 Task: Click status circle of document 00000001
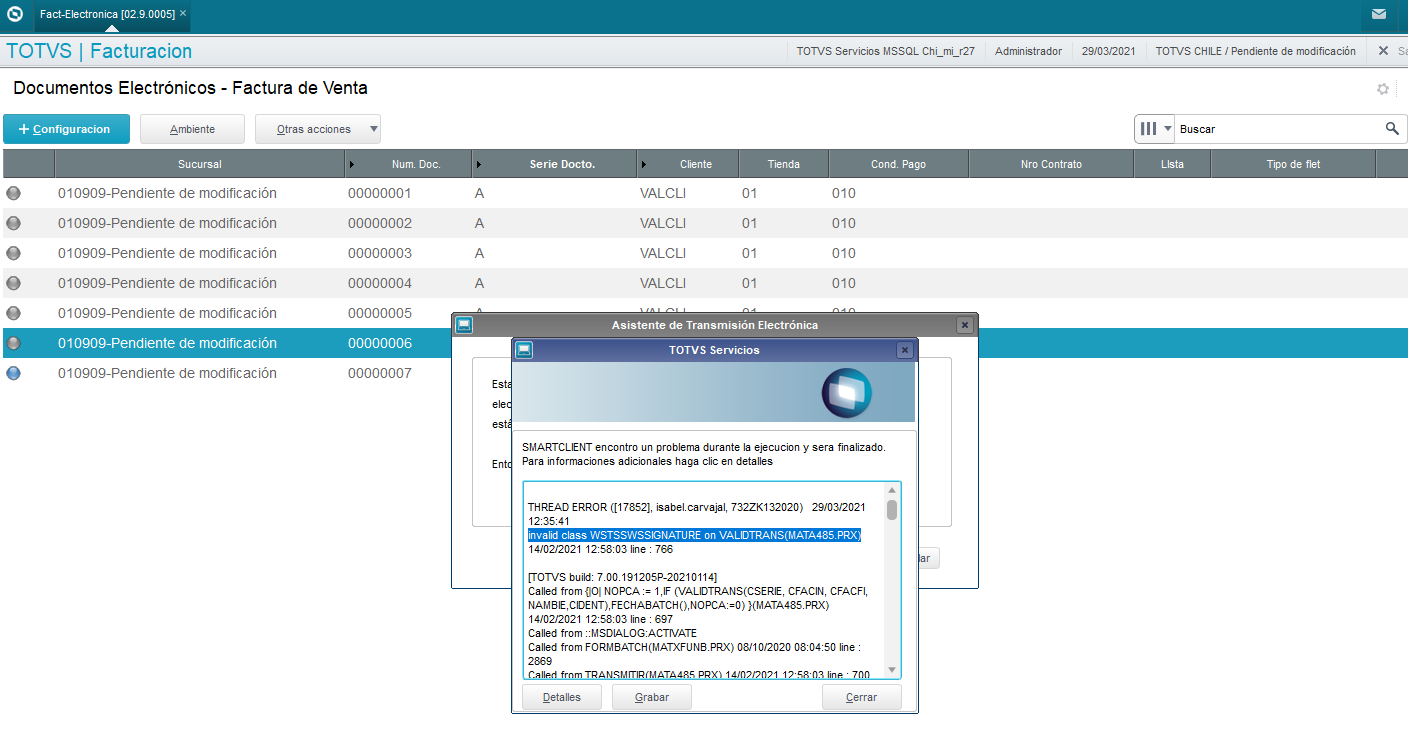pyautogui.click(x=13, y=193)
